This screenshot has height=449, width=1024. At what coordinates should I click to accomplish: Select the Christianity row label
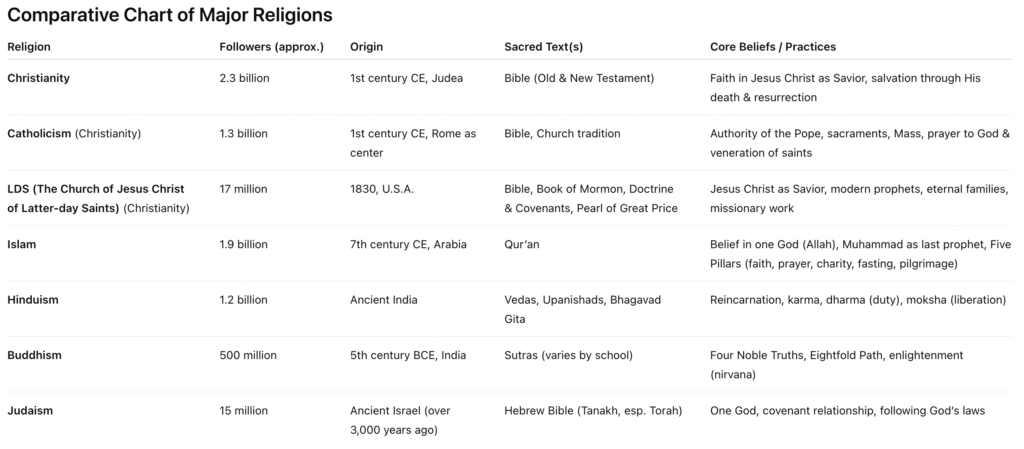pos(39,78)
